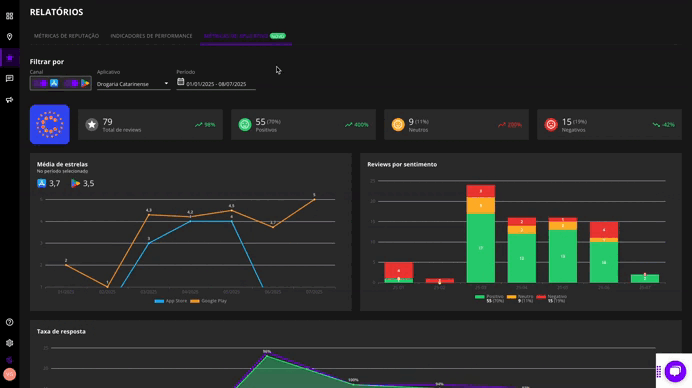Click the Aplicativo dropdown arrow
Screen dimensions: 692x388
166,83
